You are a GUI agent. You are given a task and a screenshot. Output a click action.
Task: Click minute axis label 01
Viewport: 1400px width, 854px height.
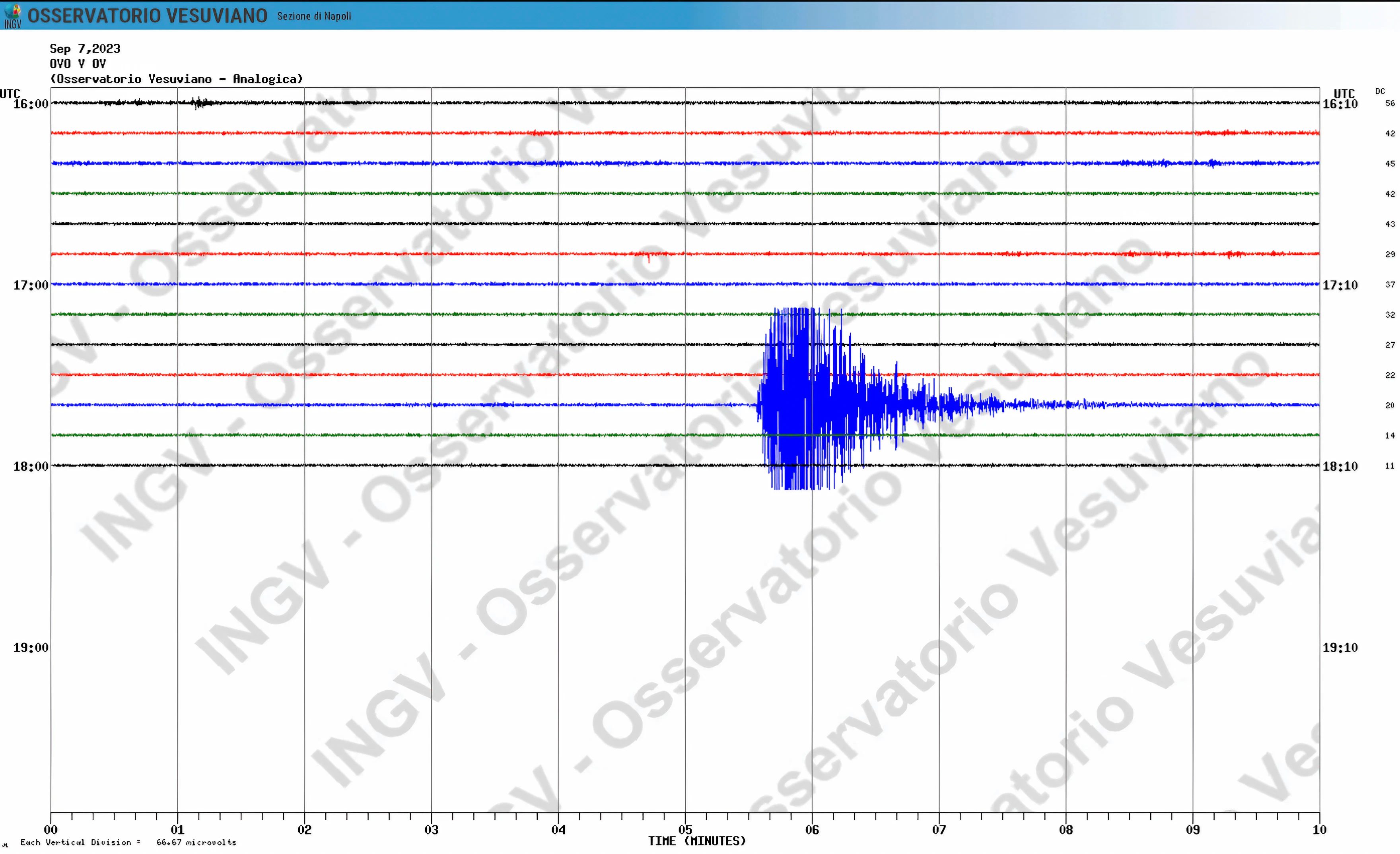click(177, 830)
